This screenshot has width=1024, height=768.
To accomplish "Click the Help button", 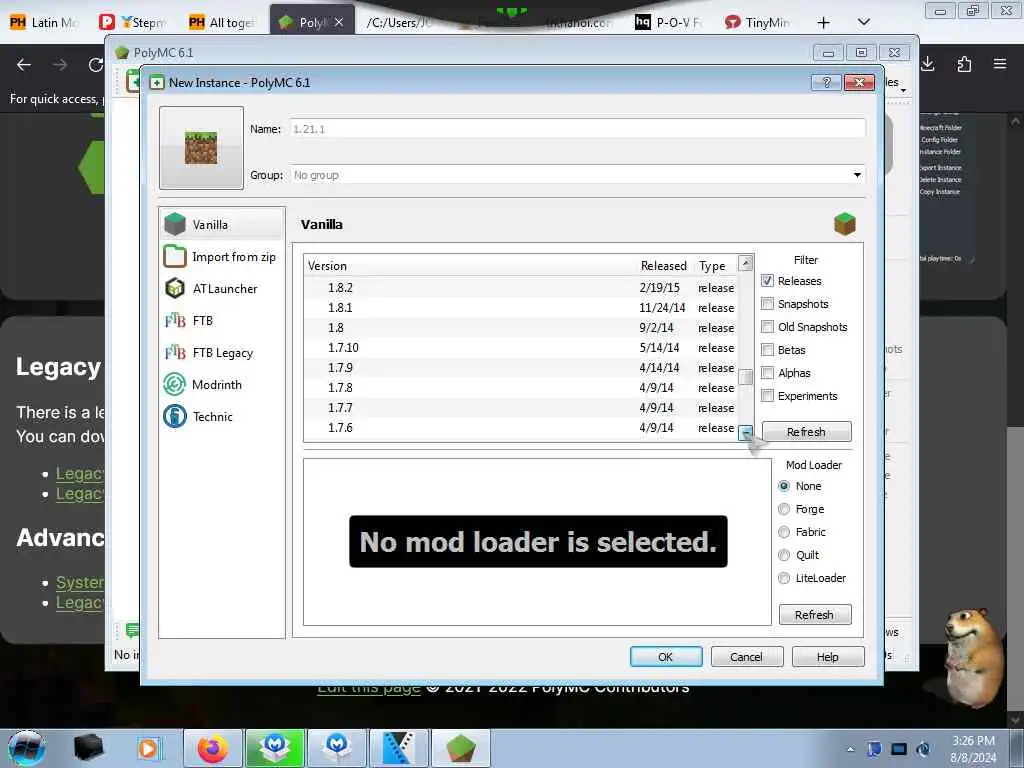I will coord(827,657).
